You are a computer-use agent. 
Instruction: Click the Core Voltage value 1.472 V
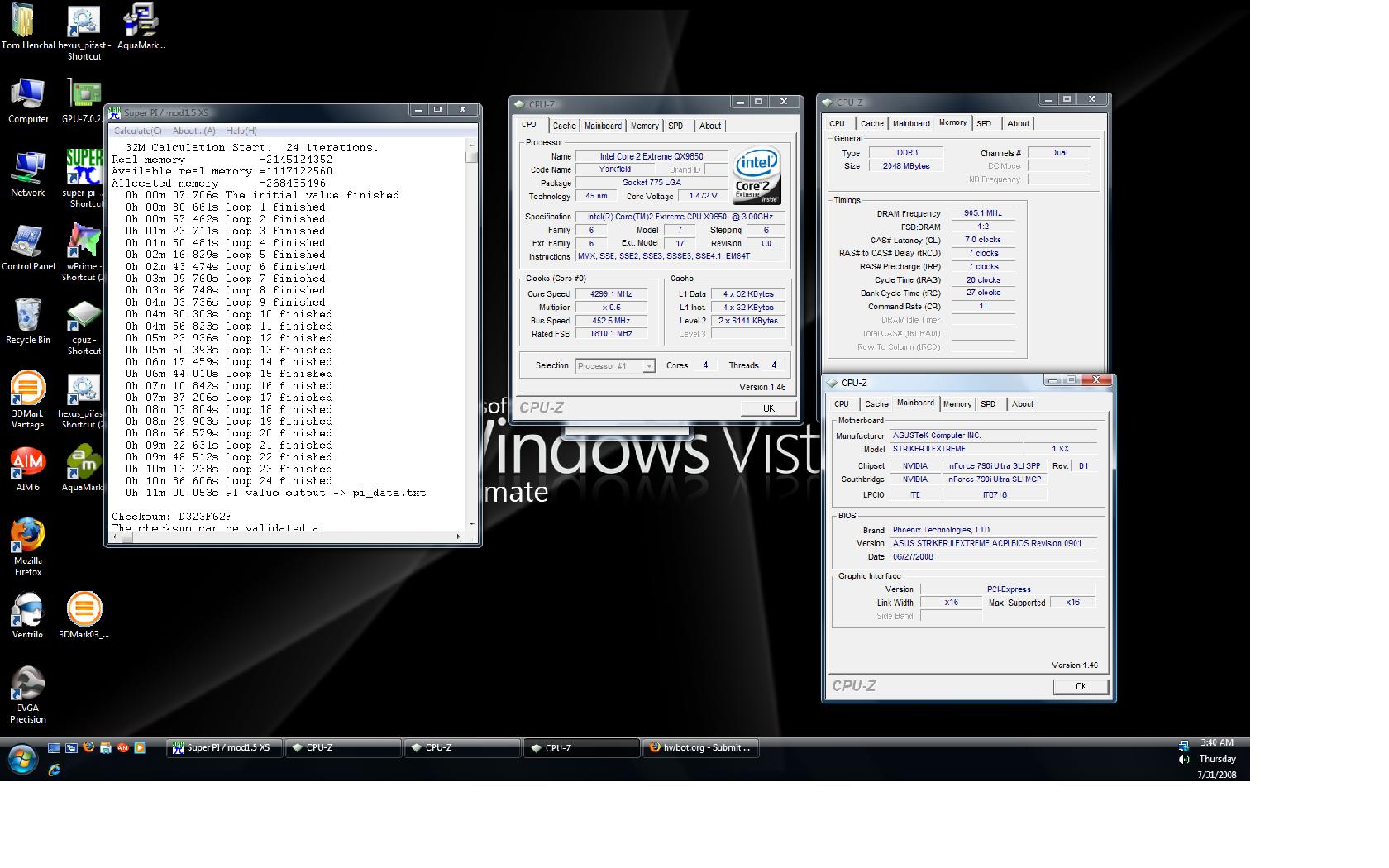coord(703,197)
